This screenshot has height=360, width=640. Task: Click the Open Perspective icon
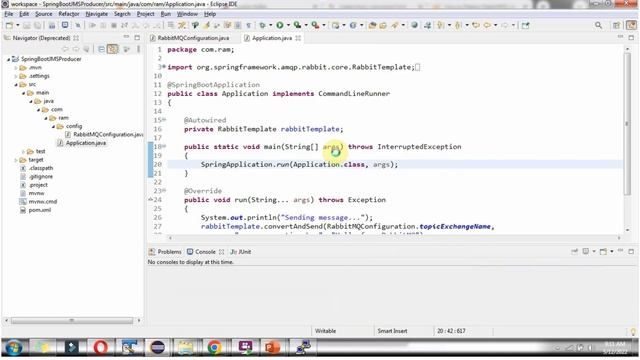(616, 25)
